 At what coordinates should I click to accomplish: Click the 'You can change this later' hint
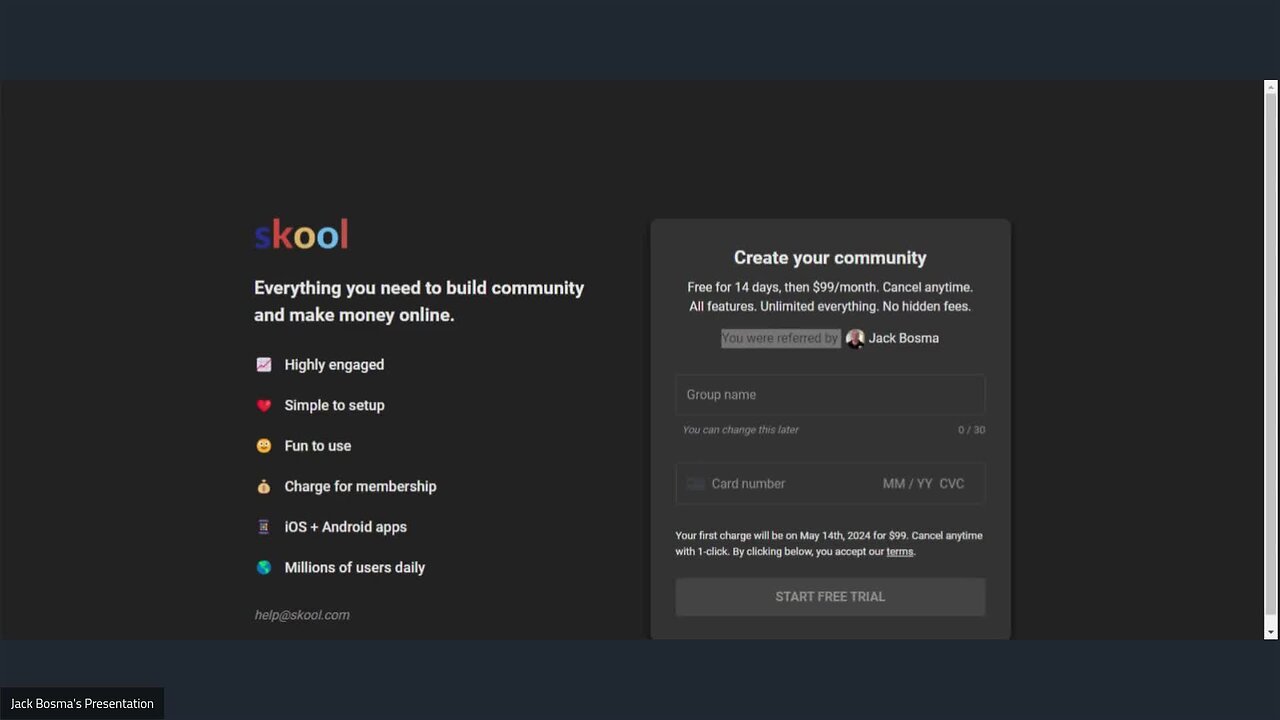tap(741, 430)
